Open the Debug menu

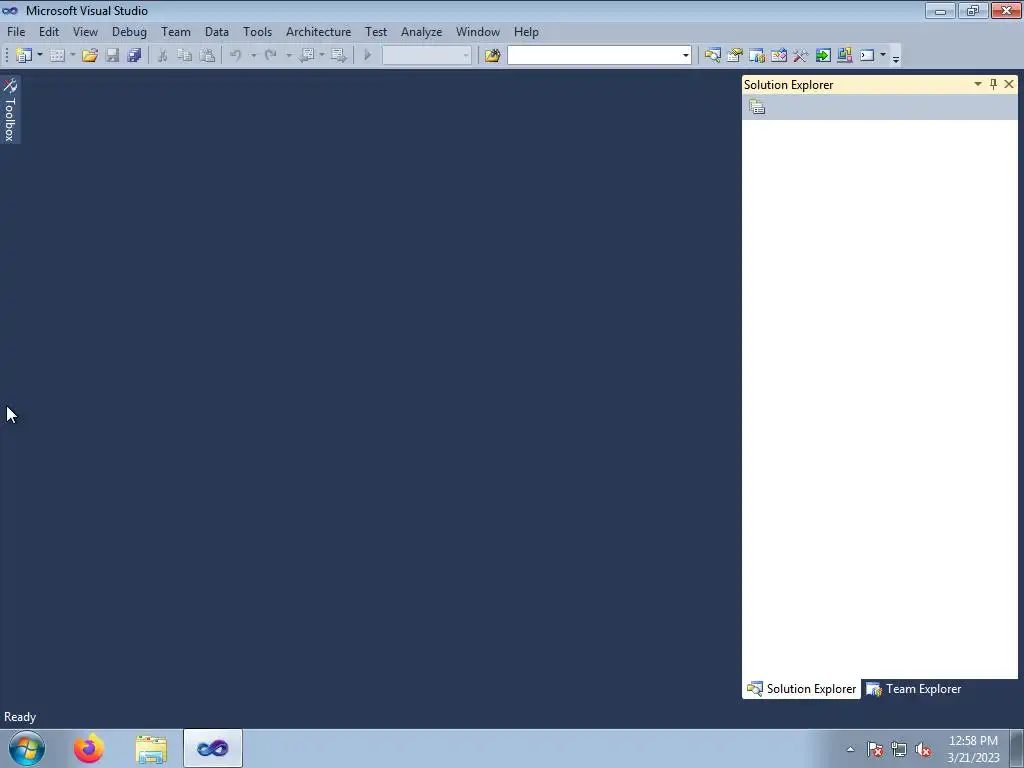coord(129,31)
